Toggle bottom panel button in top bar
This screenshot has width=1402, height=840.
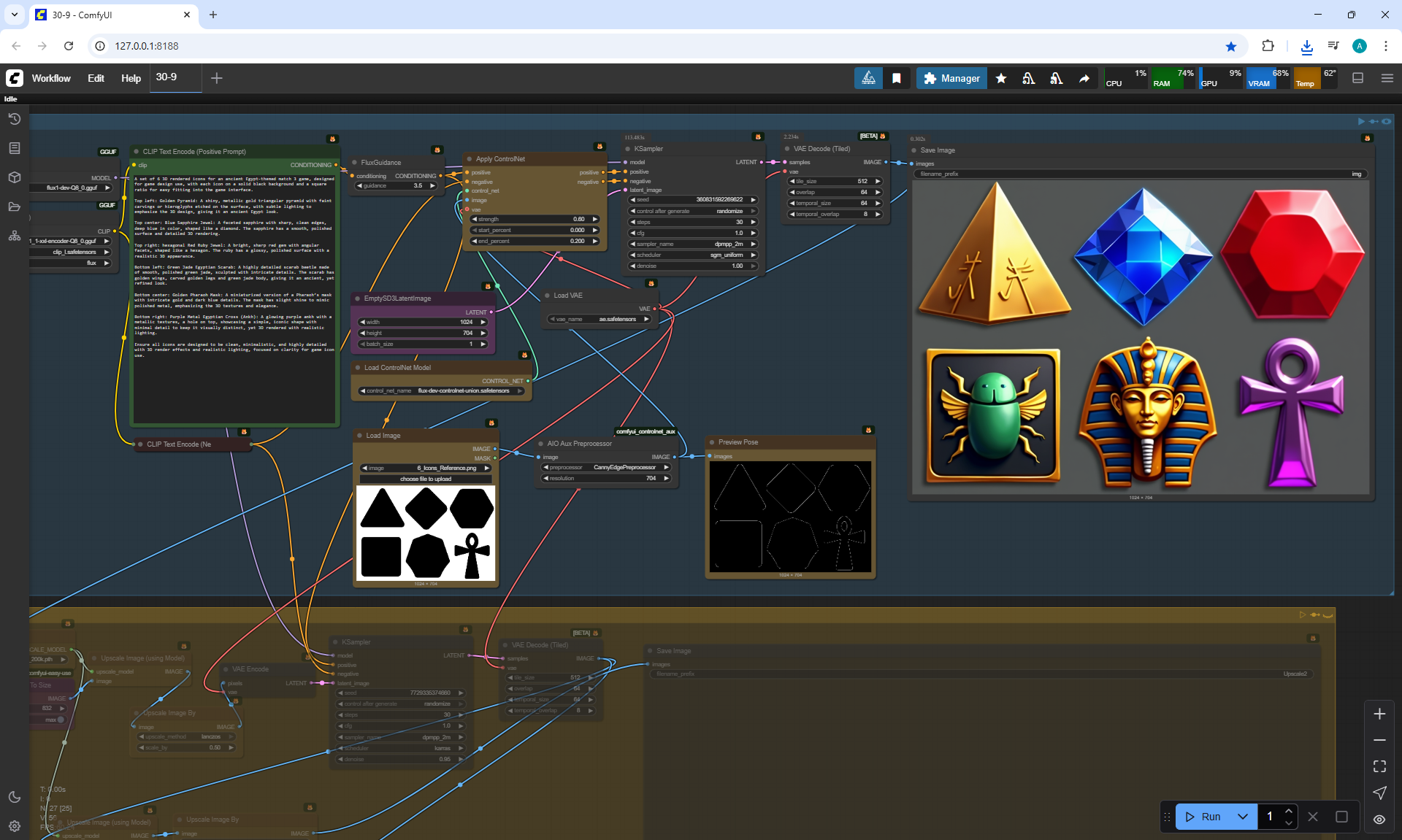click(1358, 78)
